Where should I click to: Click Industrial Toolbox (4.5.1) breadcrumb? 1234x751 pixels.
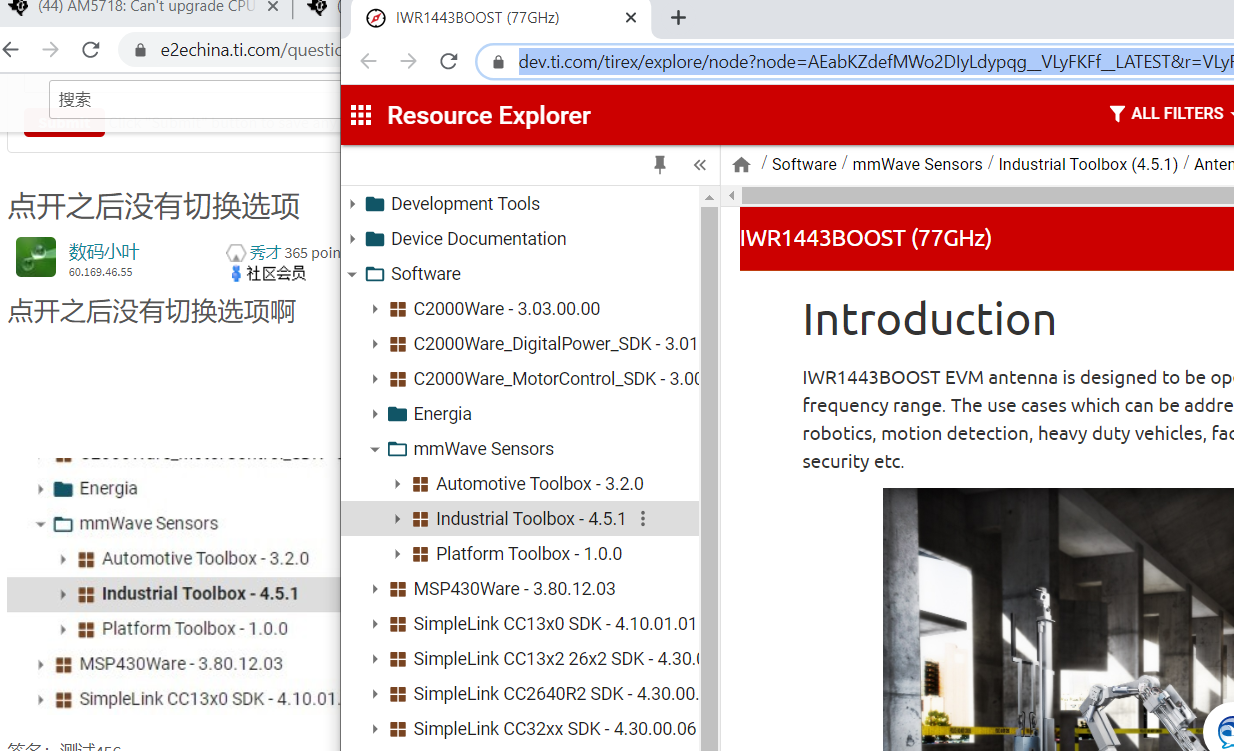[x=1088, y=164]
